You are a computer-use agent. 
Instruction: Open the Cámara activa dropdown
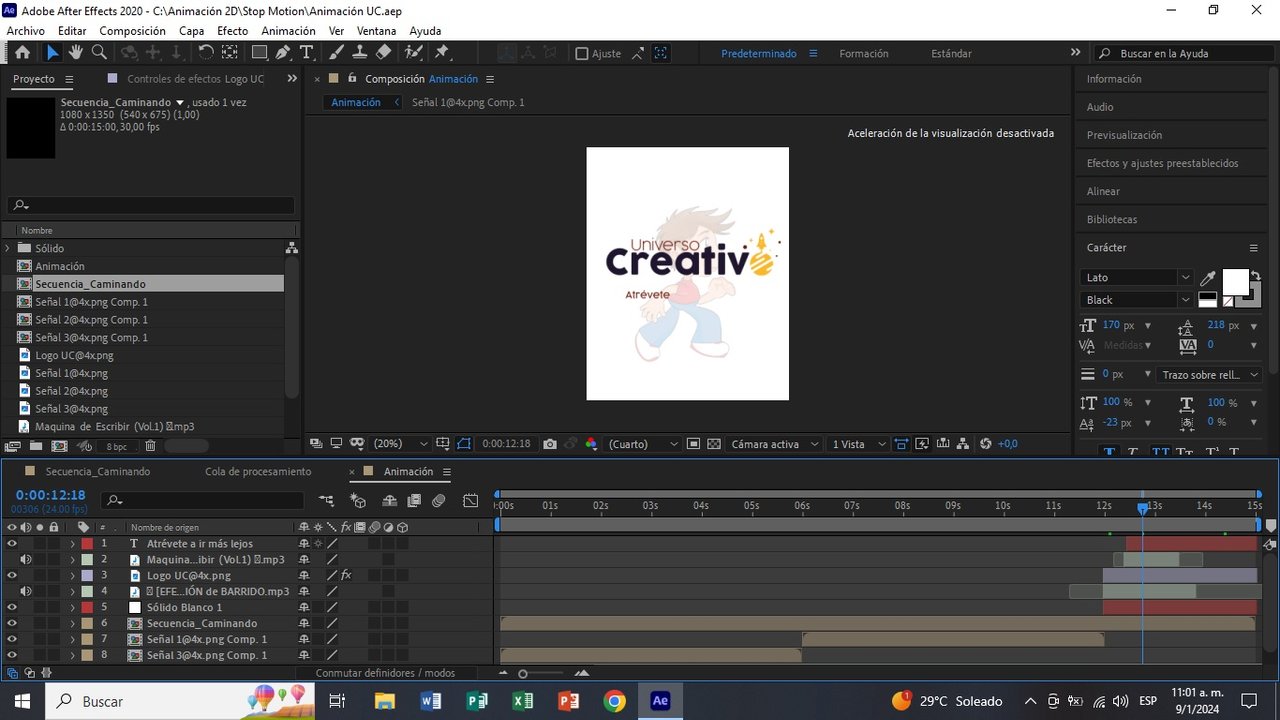(775, 444)
